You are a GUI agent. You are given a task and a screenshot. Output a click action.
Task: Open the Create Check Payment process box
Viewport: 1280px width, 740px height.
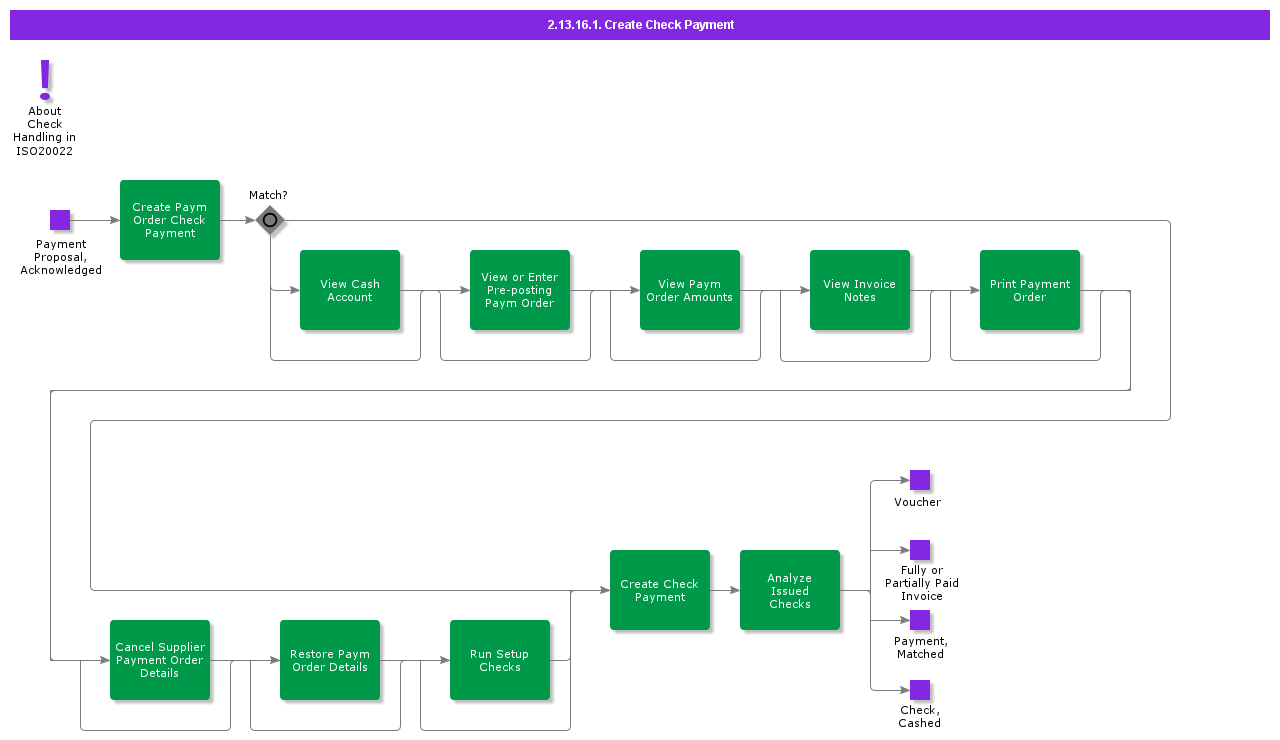click(660, 590)
